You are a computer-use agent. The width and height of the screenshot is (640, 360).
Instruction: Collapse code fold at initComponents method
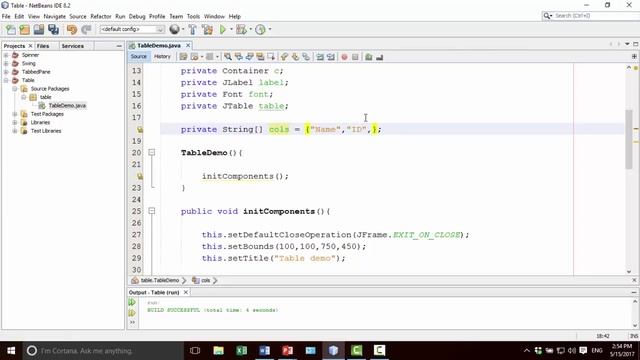[151, 211]
